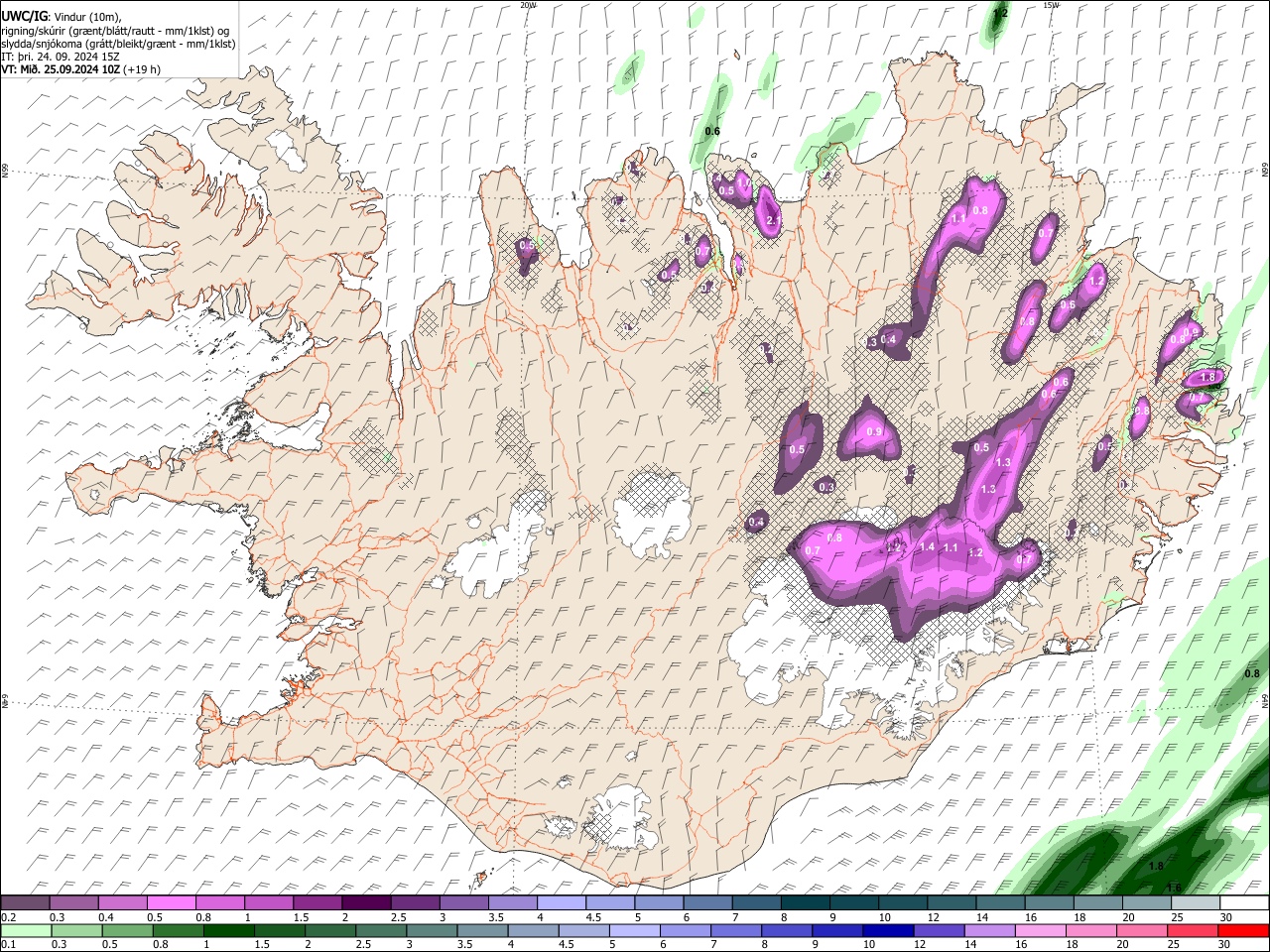Click the pale green 0.1 rain legend swatch
The height and width of the screenshot is (952, 1270).
click(26, 930)
